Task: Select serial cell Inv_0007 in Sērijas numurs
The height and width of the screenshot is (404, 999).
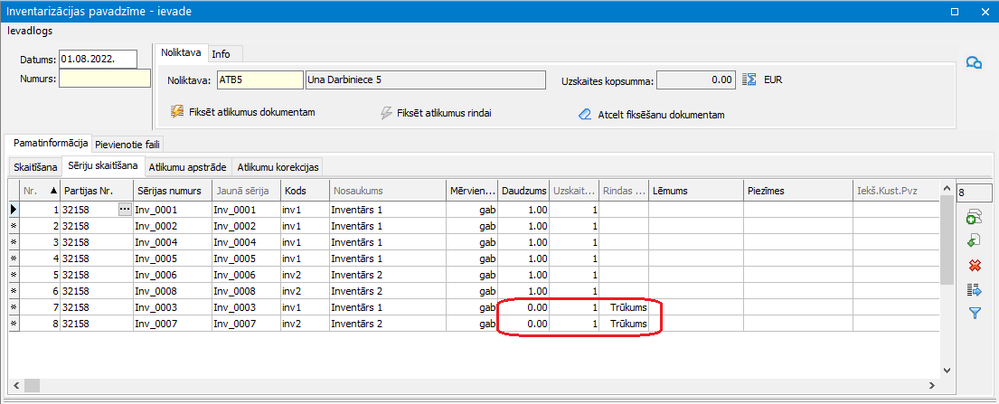Action: (x=172, y=324)
